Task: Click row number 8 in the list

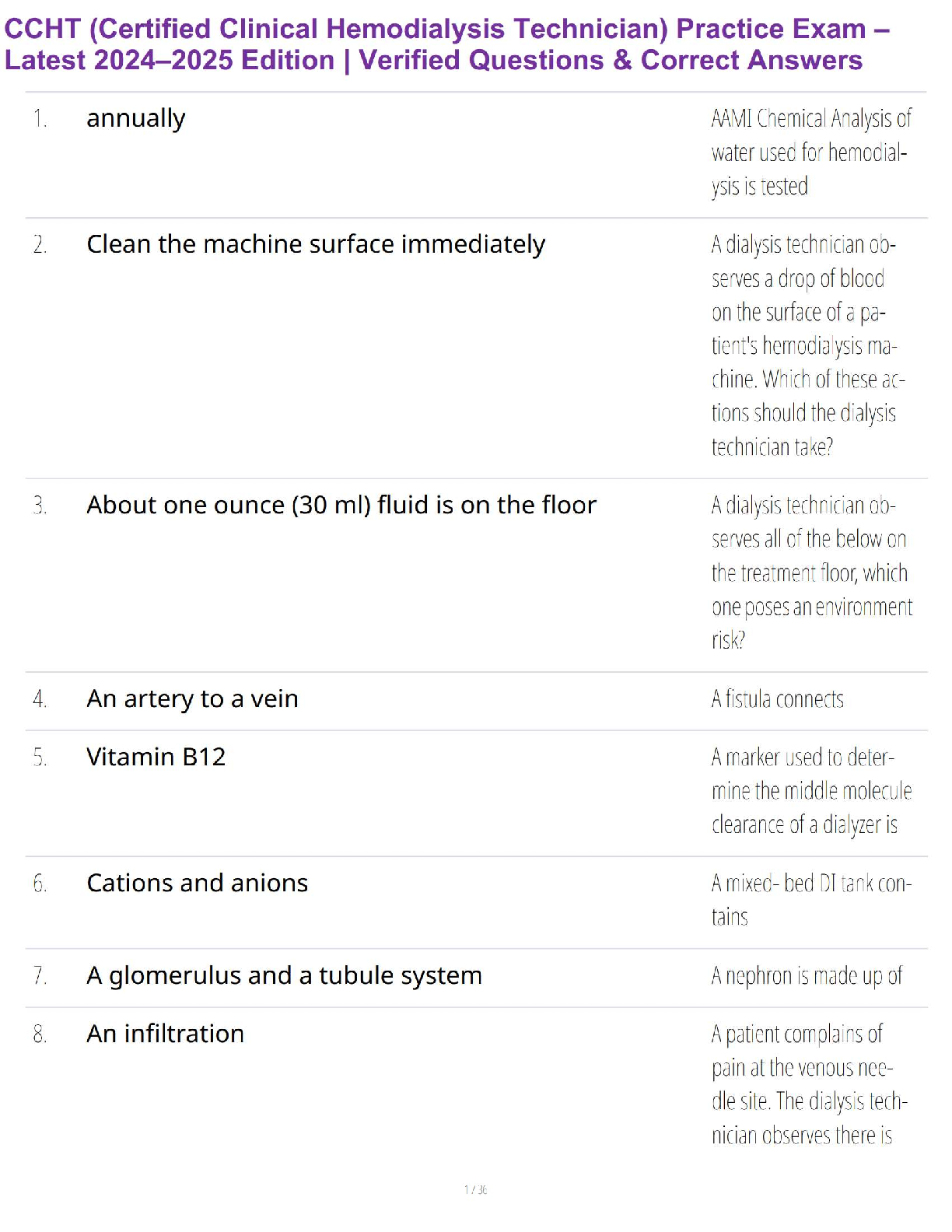Action: 40,1034
